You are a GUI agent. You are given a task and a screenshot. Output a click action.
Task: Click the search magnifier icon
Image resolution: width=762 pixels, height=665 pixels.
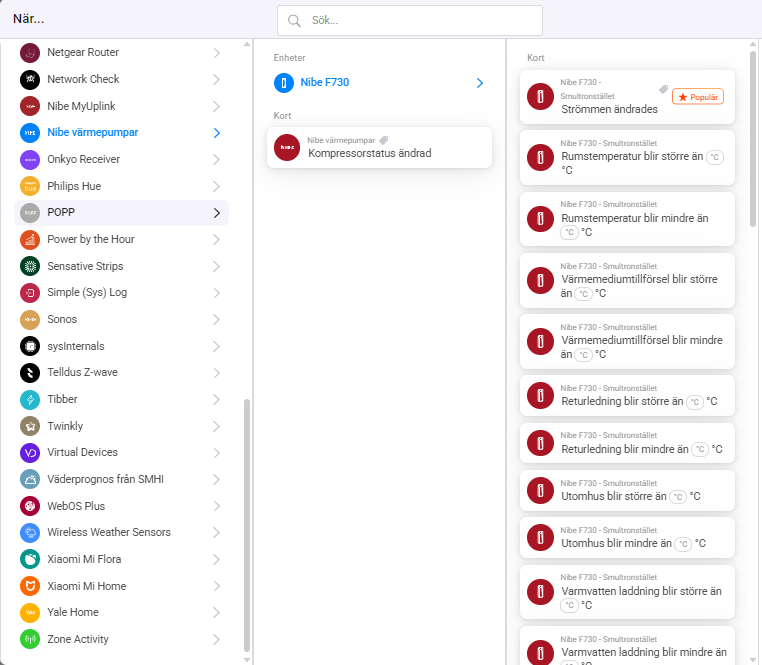click(x=294, y=20)
